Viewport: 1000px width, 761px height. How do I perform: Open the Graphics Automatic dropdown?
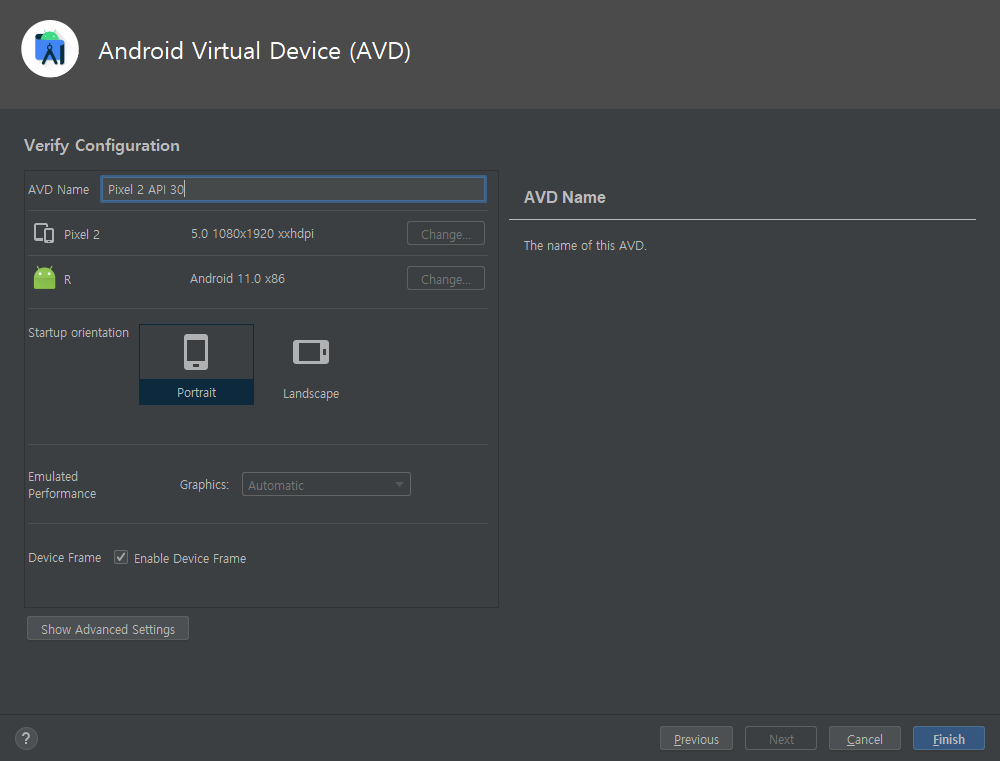pyautogui.click(x=326, y=484)
